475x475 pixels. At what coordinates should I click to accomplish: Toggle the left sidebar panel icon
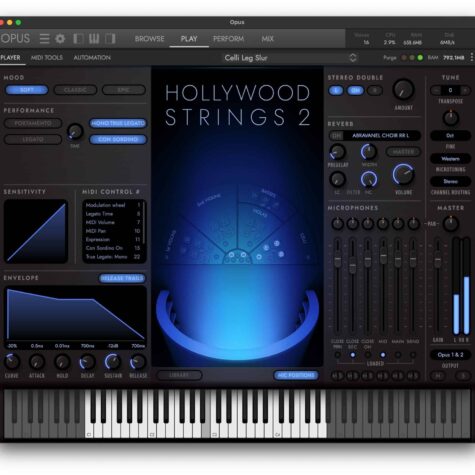click(78, 39)
